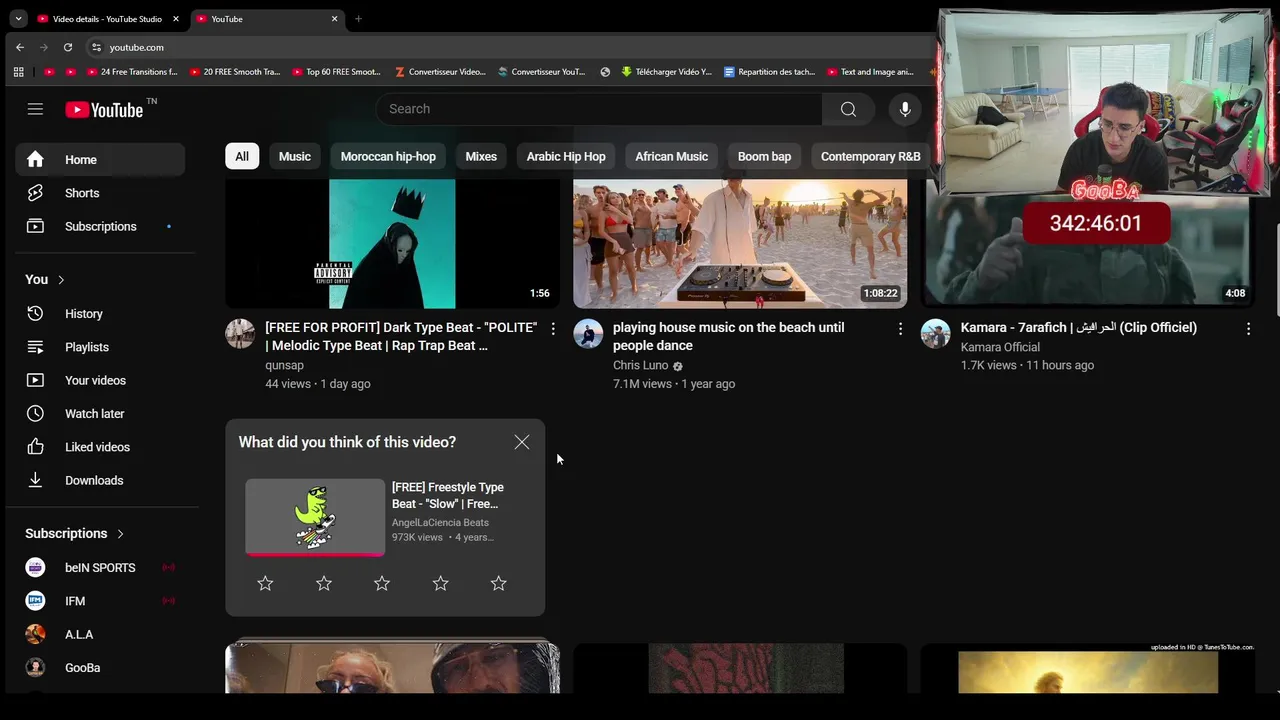The width and height of the screenshot is (1280, 720).
Task: Expand the Subscriptions section heading
Action: (x=75, y=534)
